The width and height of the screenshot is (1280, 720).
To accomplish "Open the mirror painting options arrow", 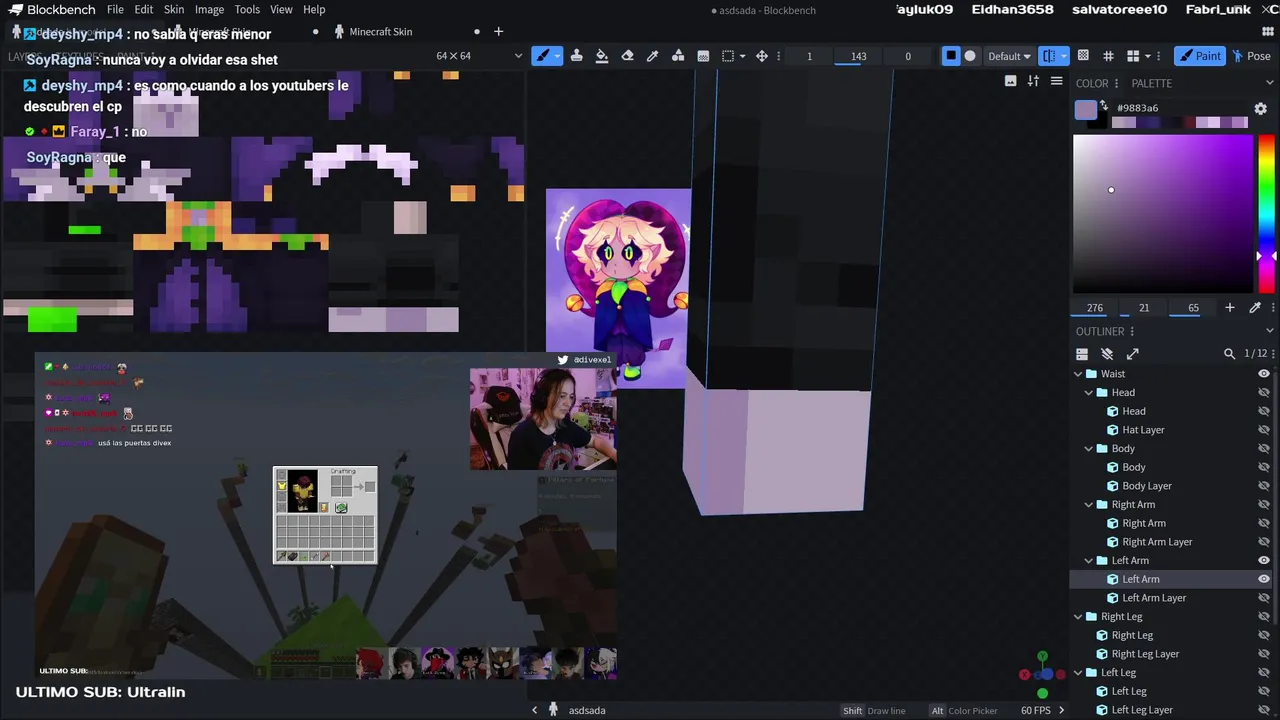I will click(x=1063, y=56).
